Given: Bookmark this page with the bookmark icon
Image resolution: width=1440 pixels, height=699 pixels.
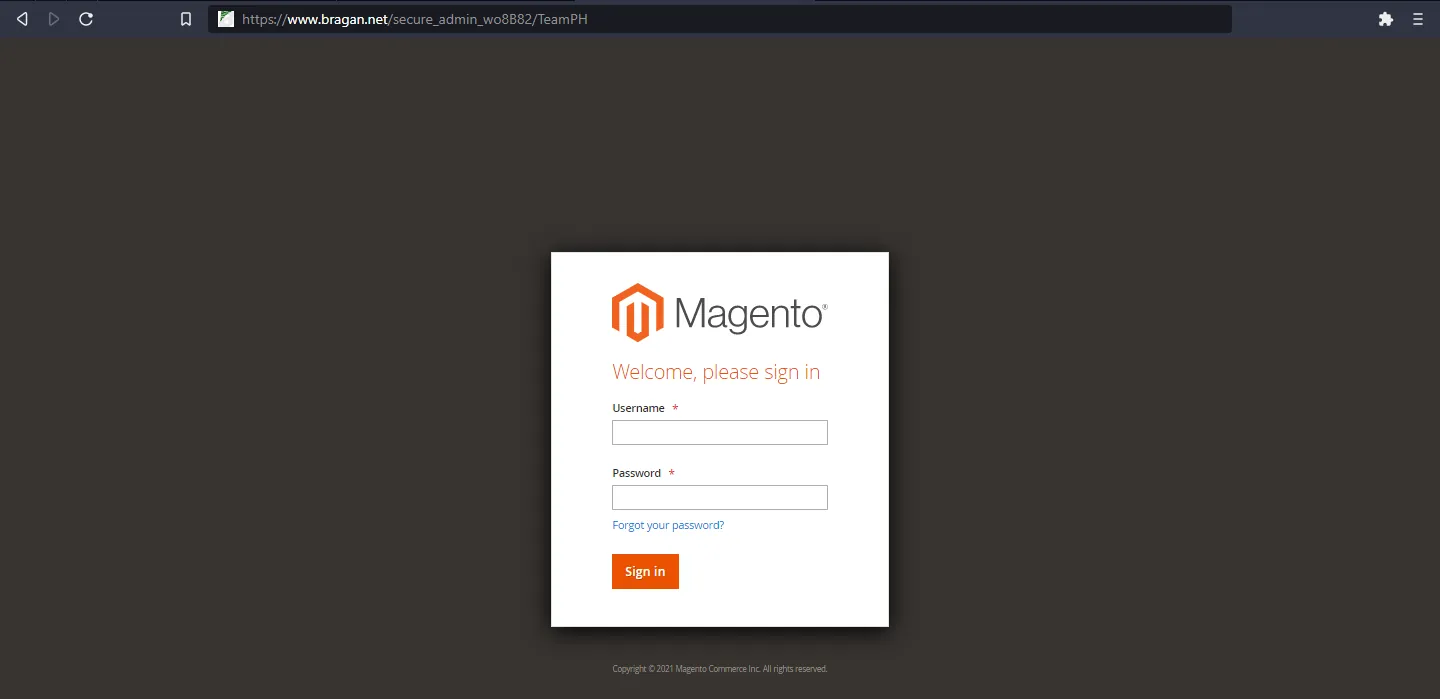Looking at the screenshot, I should (186, 19).
